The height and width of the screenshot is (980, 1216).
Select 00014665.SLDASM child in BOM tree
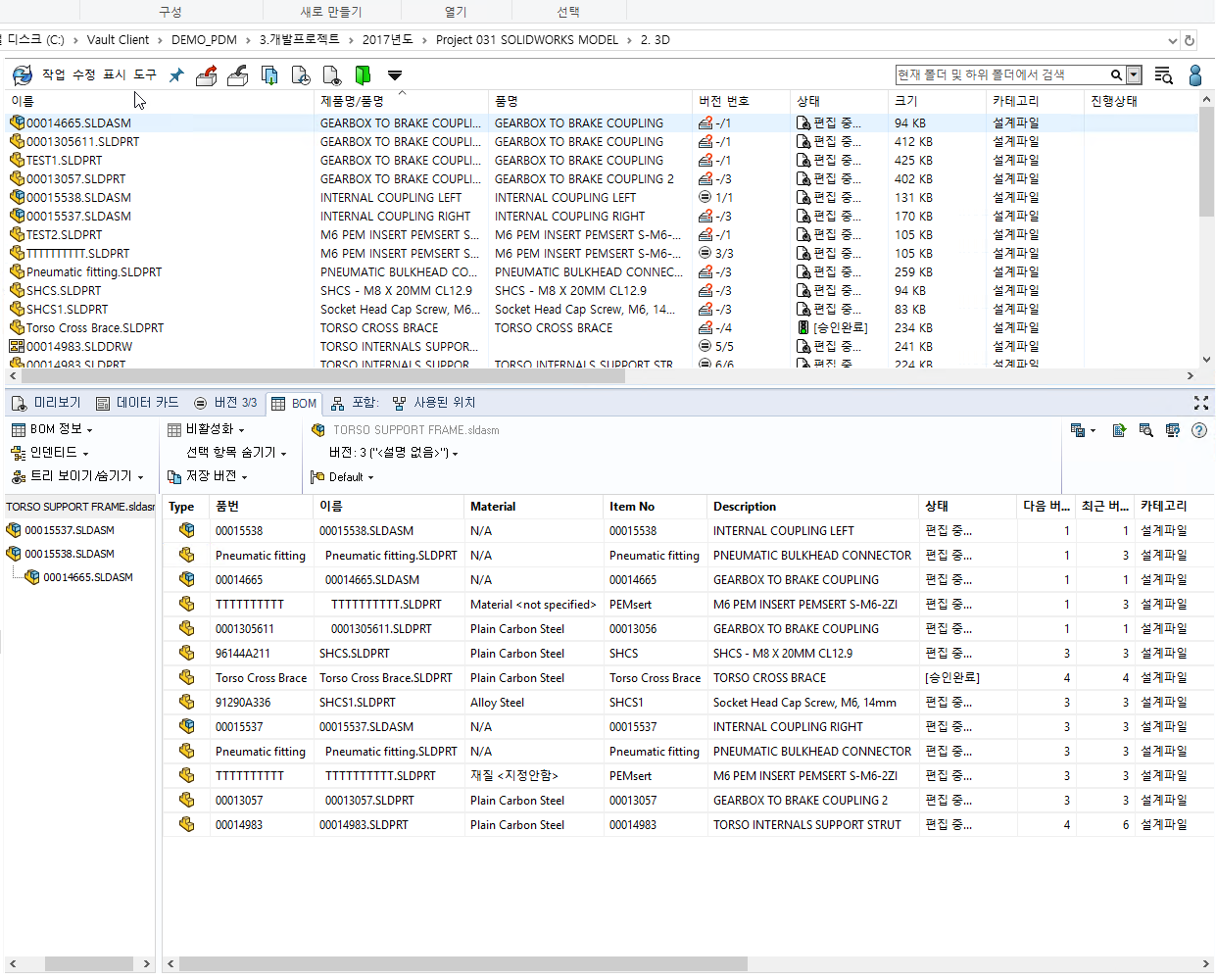pos(88,577)
